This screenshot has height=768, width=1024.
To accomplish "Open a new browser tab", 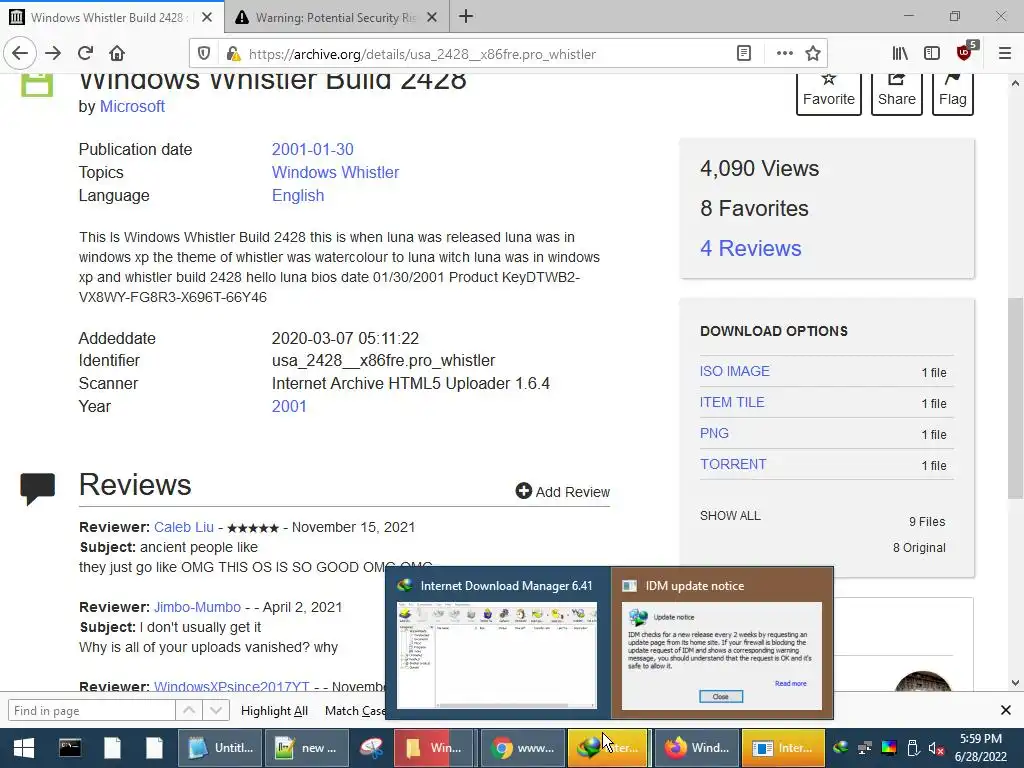I will [466, 16].
